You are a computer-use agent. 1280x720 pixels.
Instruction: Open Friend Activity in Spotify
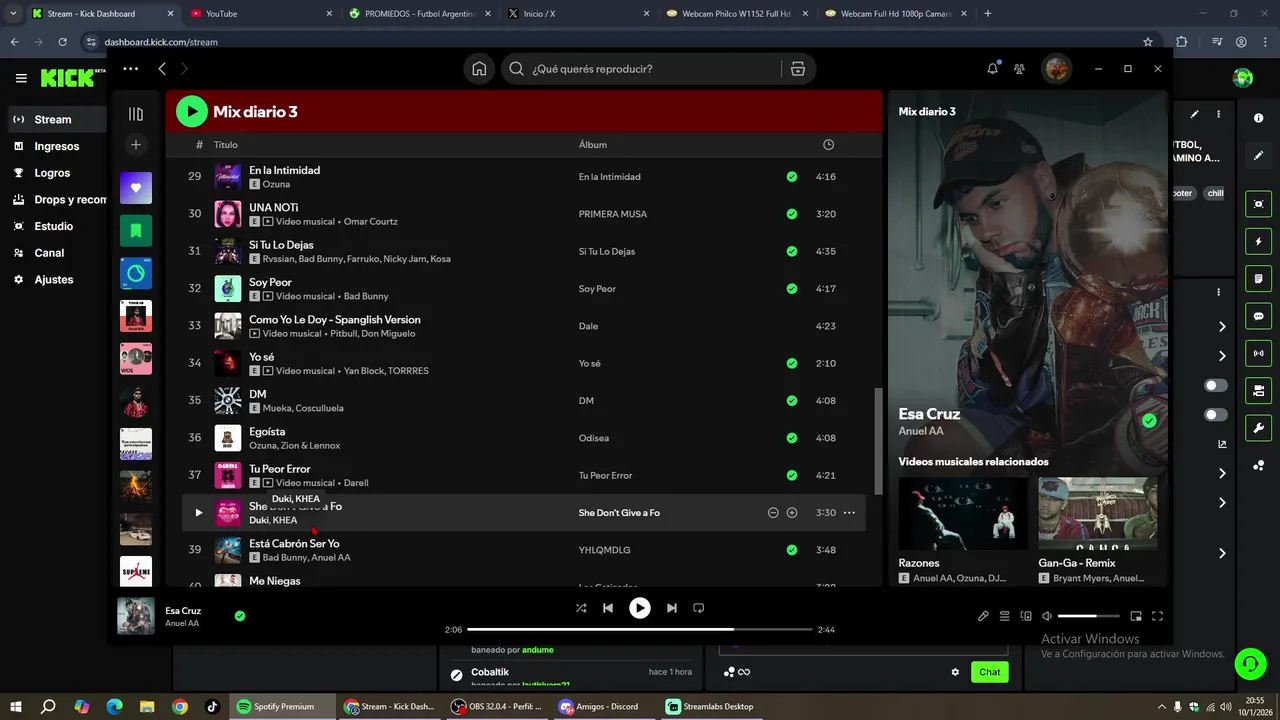(1019, 69)
